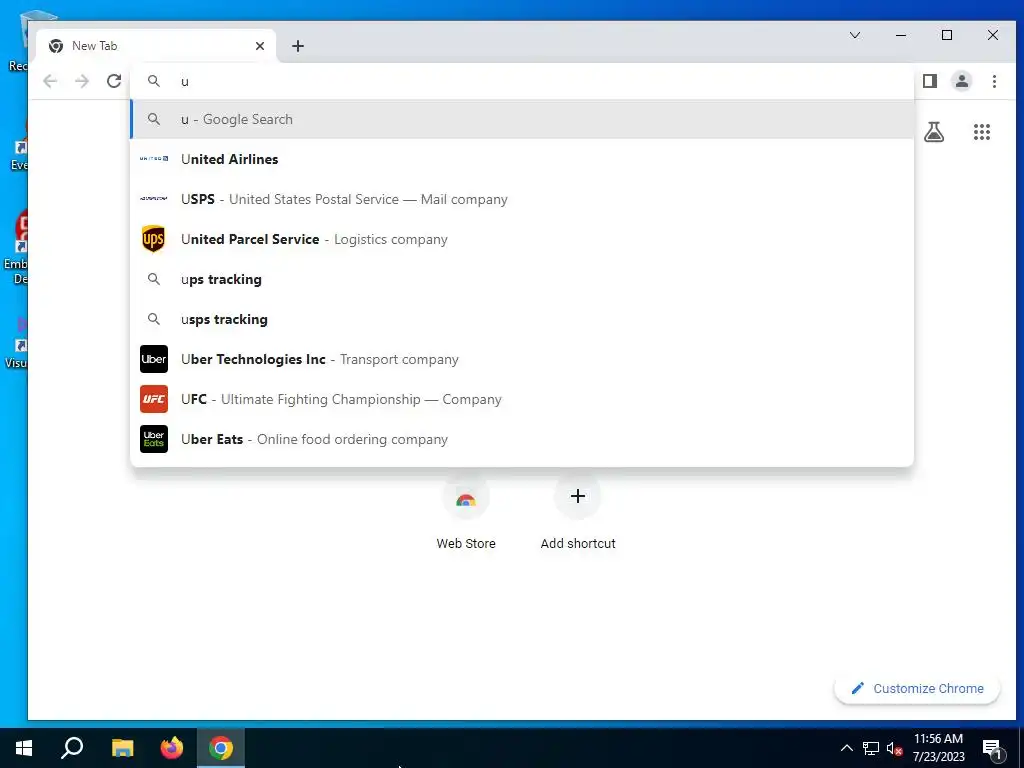Open taskbar search magnifier
The height and width of the screenshot is (768, 1024).
pyautogui.click(x=72, y=748)
